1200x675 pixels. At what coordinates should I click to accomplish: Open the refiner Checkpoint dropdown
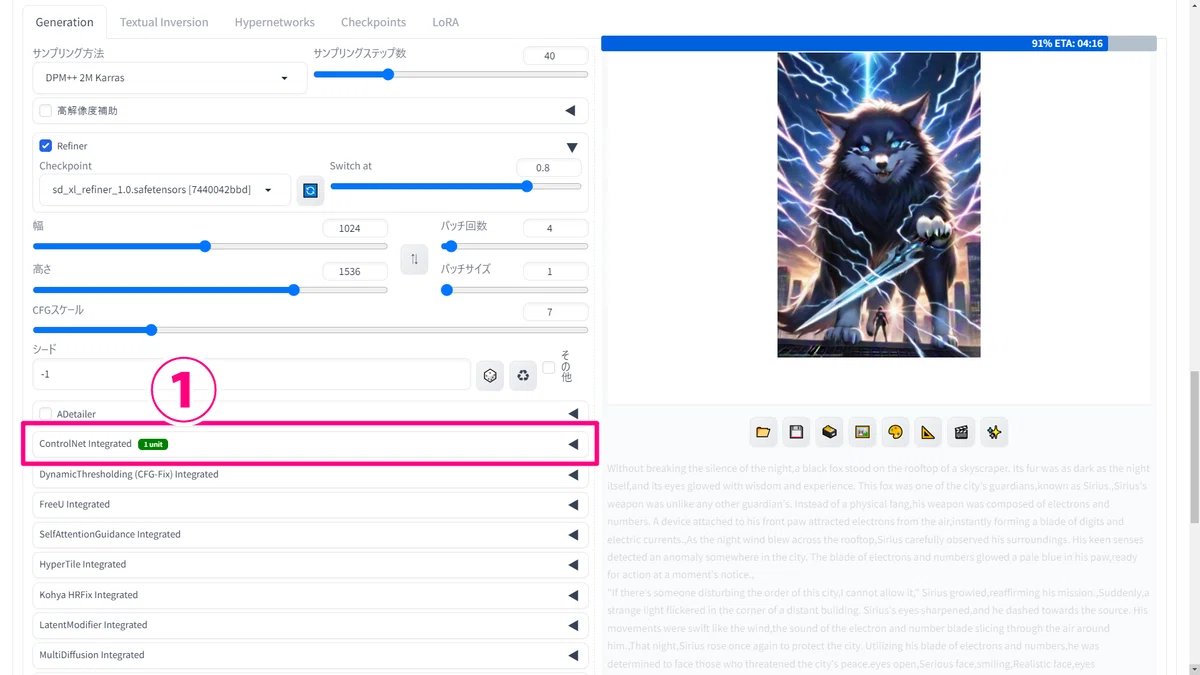[165, 190]
